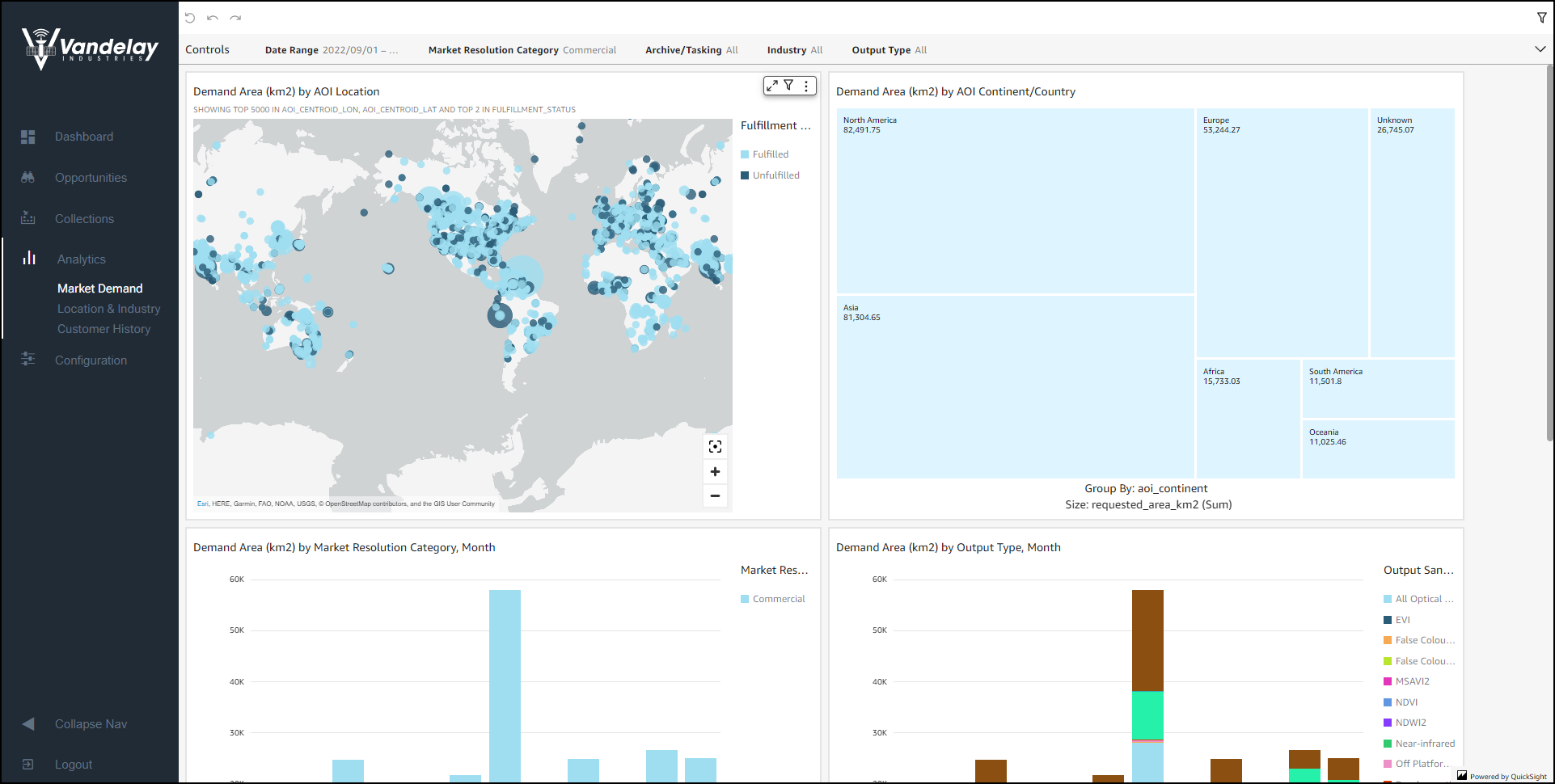The height and width of the screenshot is (784, 1555).
Task: Click the South America treemap tile
Action: coord(1378,389)
